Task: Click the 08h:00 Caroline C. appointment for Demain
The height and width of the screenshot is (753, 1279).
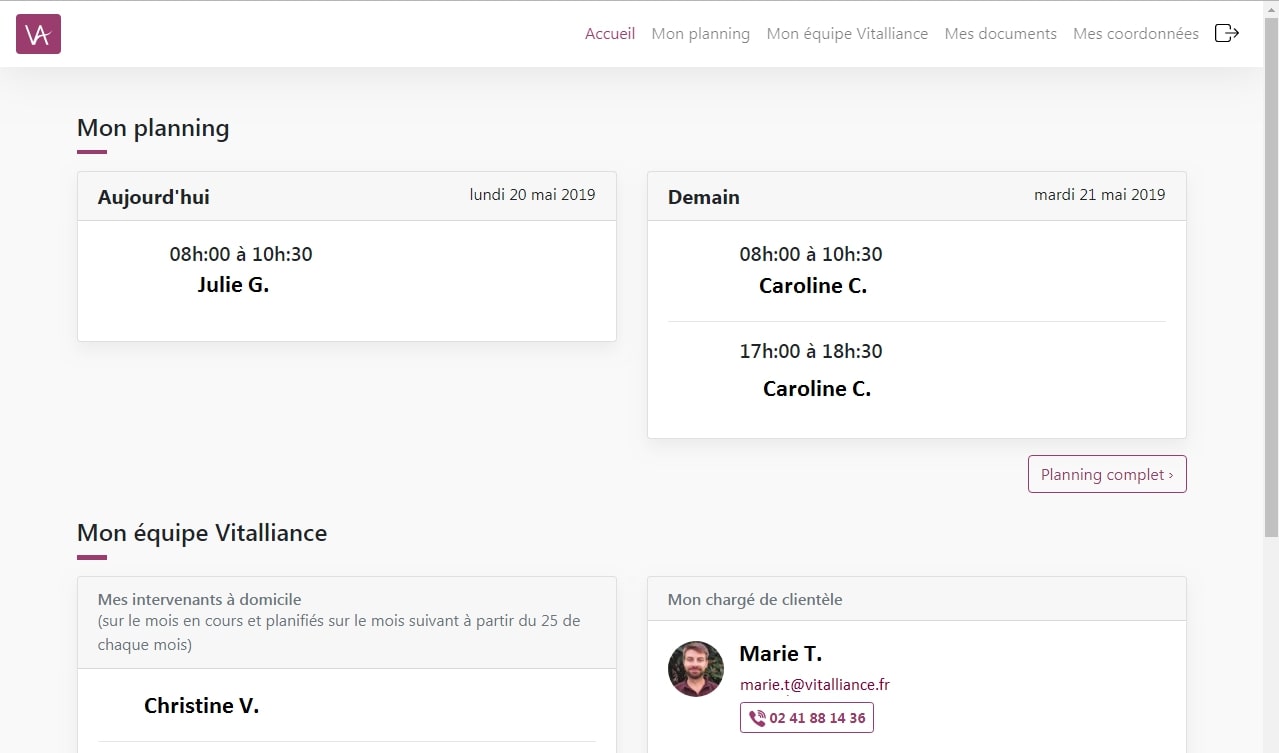Action: [810, 269]
